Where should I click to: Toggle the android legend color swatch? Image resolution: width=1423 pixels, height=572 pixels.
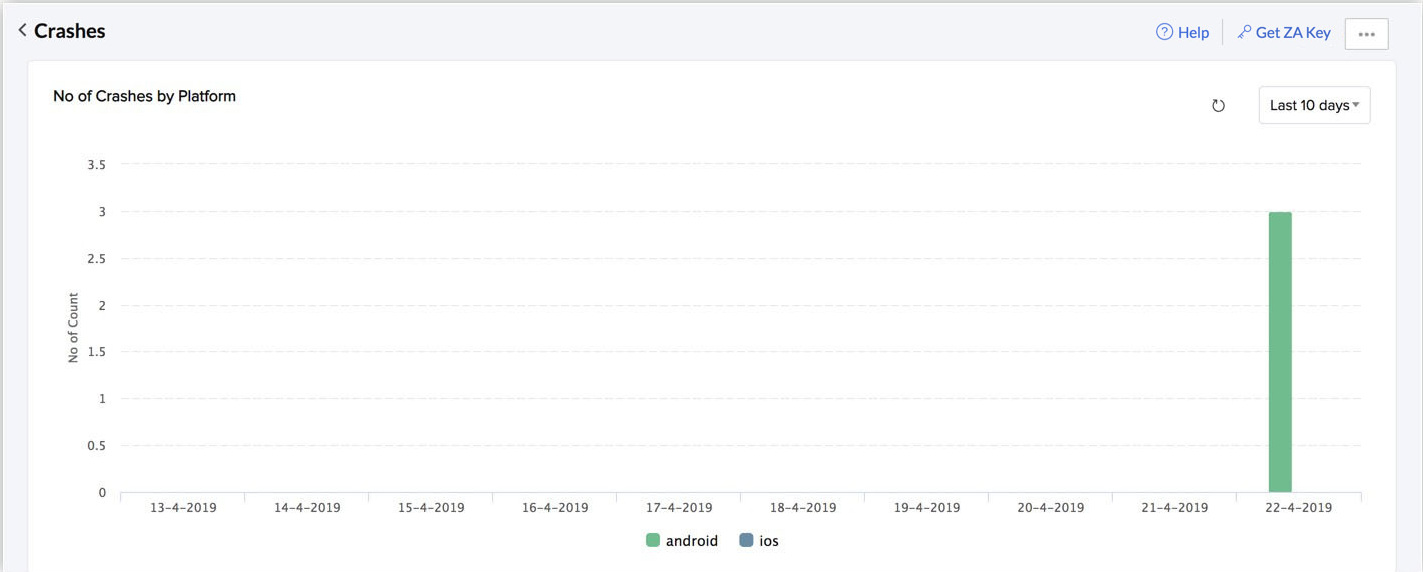(653, 540)
